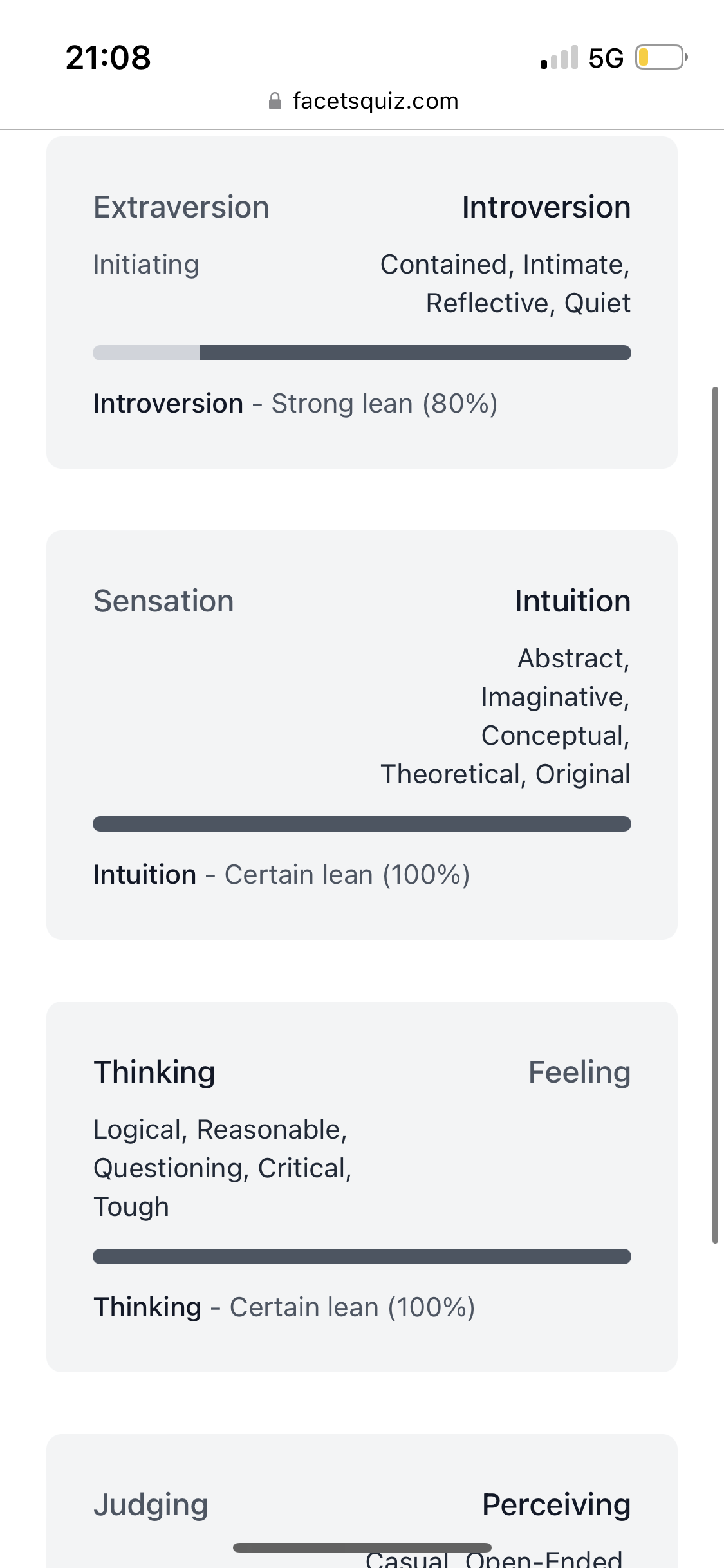Open the facetsquiz.com address bar
This screenshot has height=1568, width=724.
pyautogui.click(x=375, y=101)
